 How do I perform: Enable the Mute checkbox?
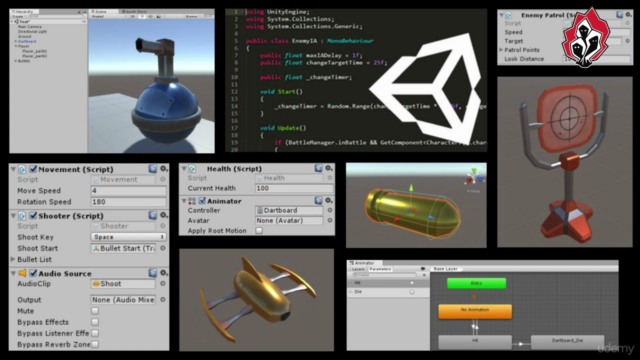95,311
